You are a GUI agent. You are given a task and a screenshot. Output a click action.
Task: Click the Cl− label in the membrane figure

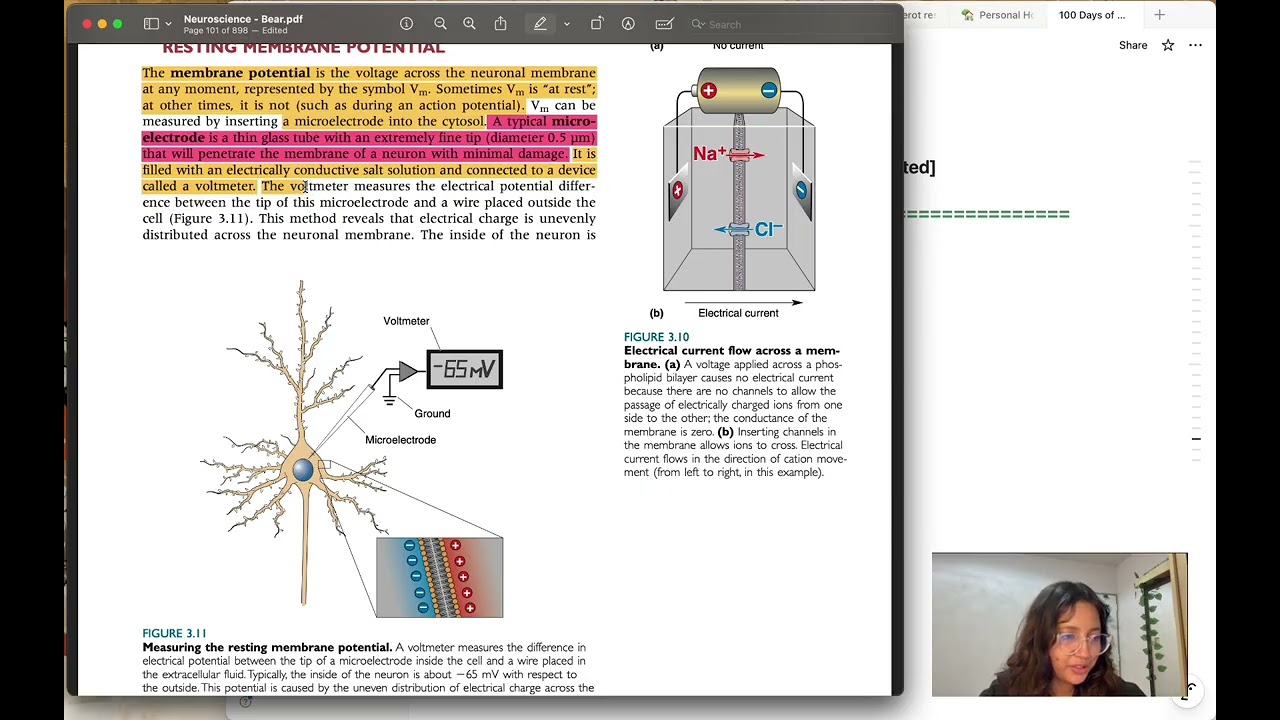coord(768,229)
